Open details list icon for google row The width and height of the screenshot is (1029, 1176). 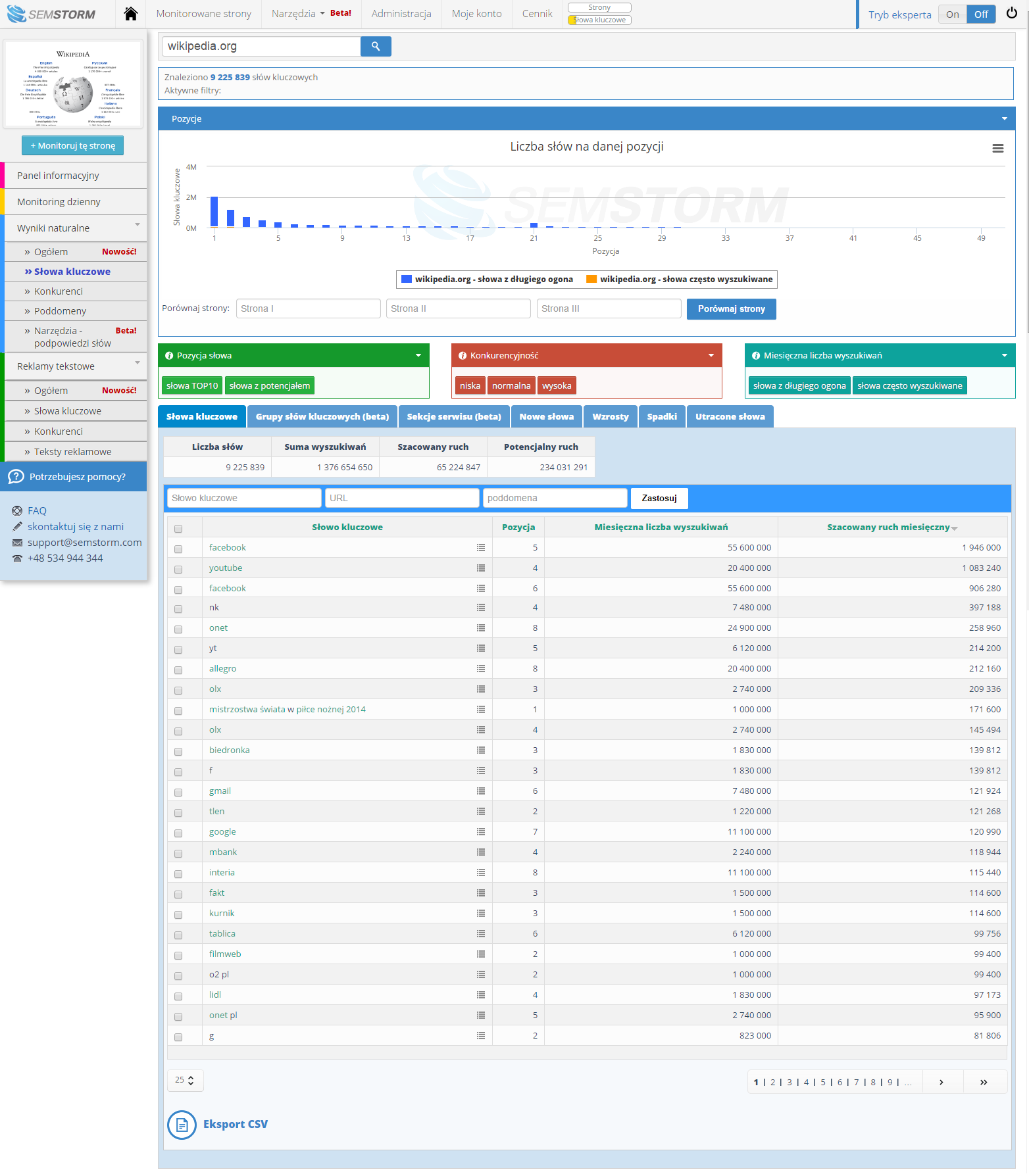(x=481, y=832)
